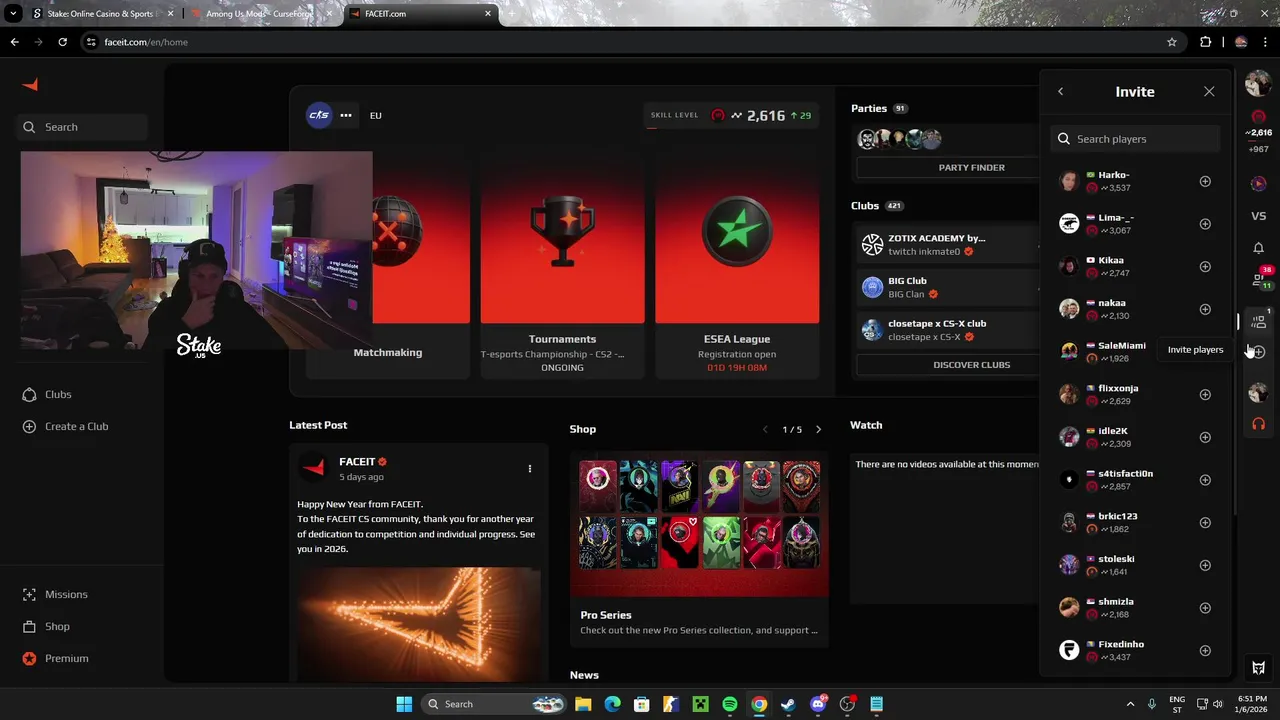The image size is (1280, 720).
Task: Go to the previous Shop page
Action: tap(765, 429)
